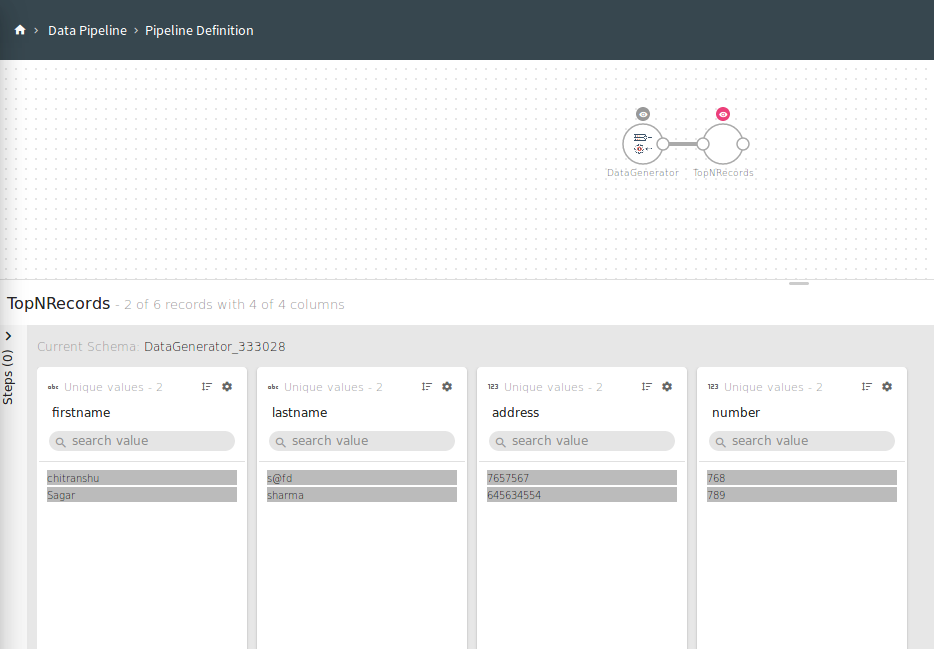The image size is (934, 649).
Task: Open the Data Pipeline breadcrumb link
Action: (x=87, y=30)
